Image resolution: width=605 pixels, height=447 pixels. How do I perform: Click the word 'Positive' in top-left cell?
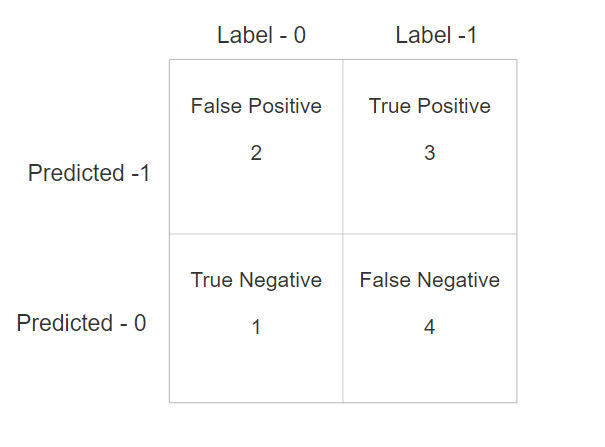[x=285, y=106]
